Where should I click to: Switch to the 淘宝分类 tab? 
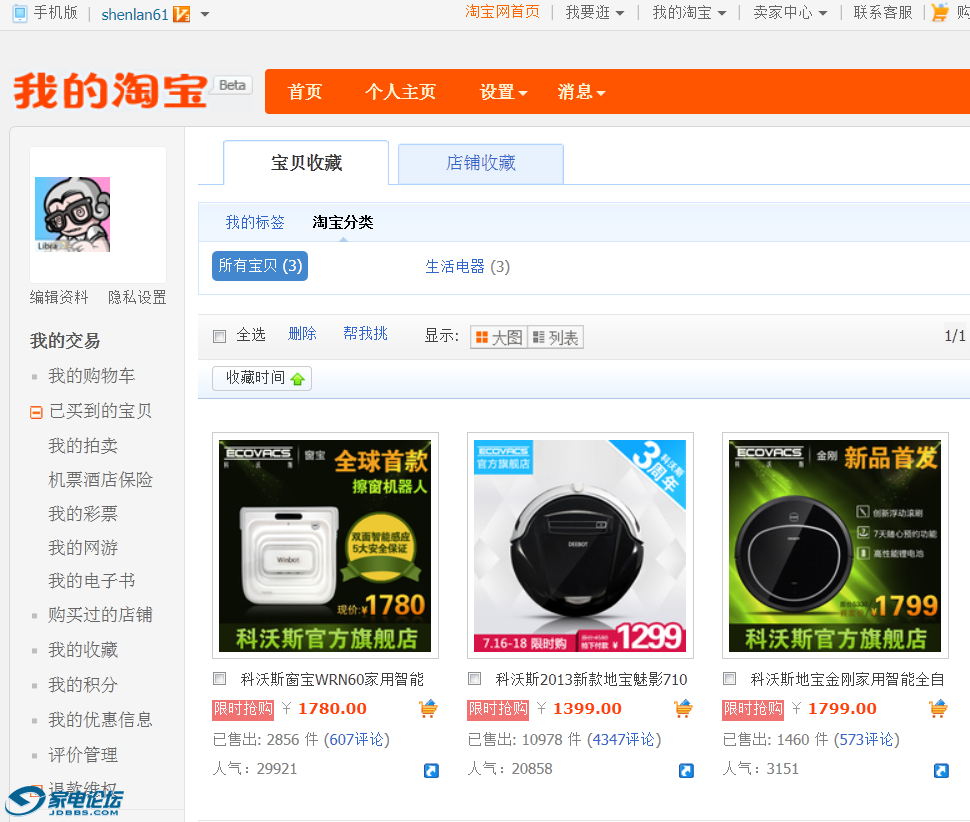342,222
